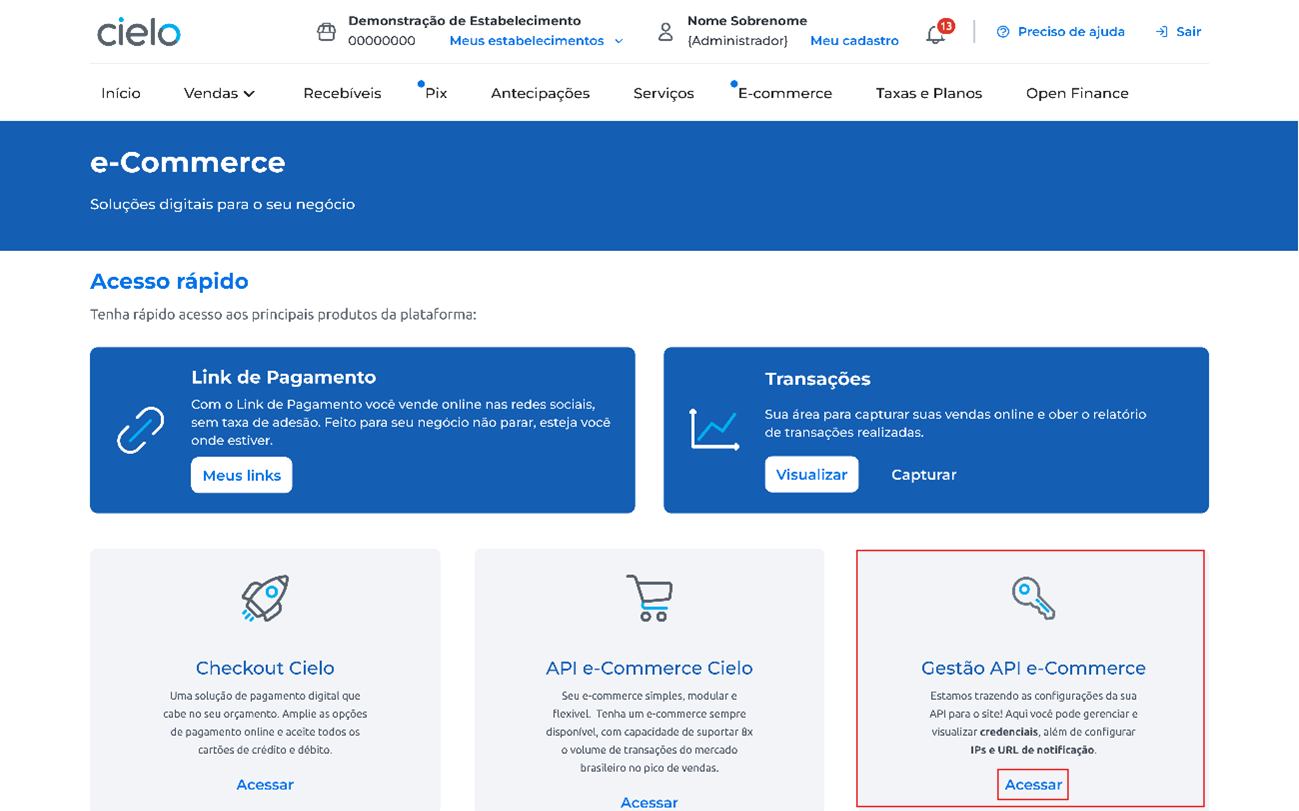The width and height of the screenshot is (1299, 811).
Task: Click the Acesso rápido heading
Action: 169,281
